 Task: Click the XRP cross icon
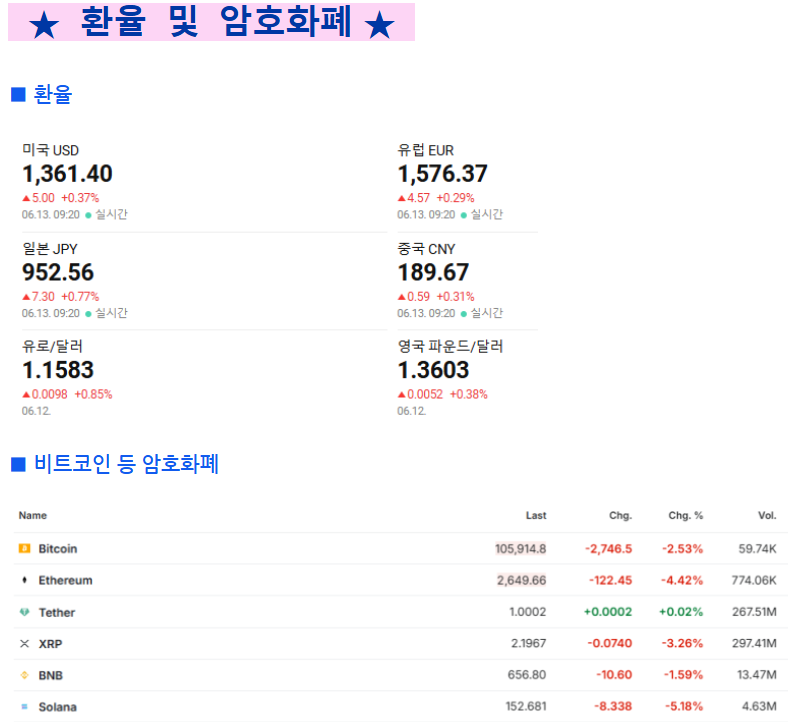point(24,643)
